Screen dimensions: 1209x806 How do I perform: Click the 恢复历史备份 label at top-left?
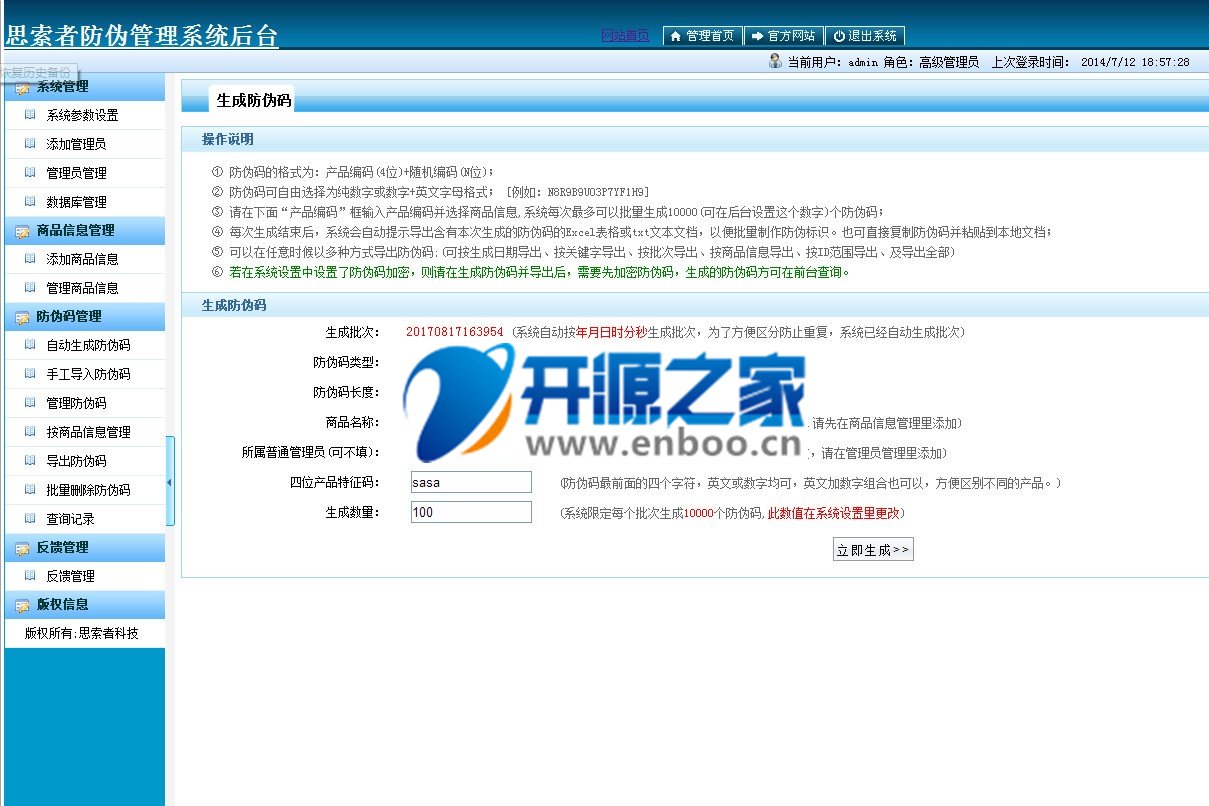[37, 73]
